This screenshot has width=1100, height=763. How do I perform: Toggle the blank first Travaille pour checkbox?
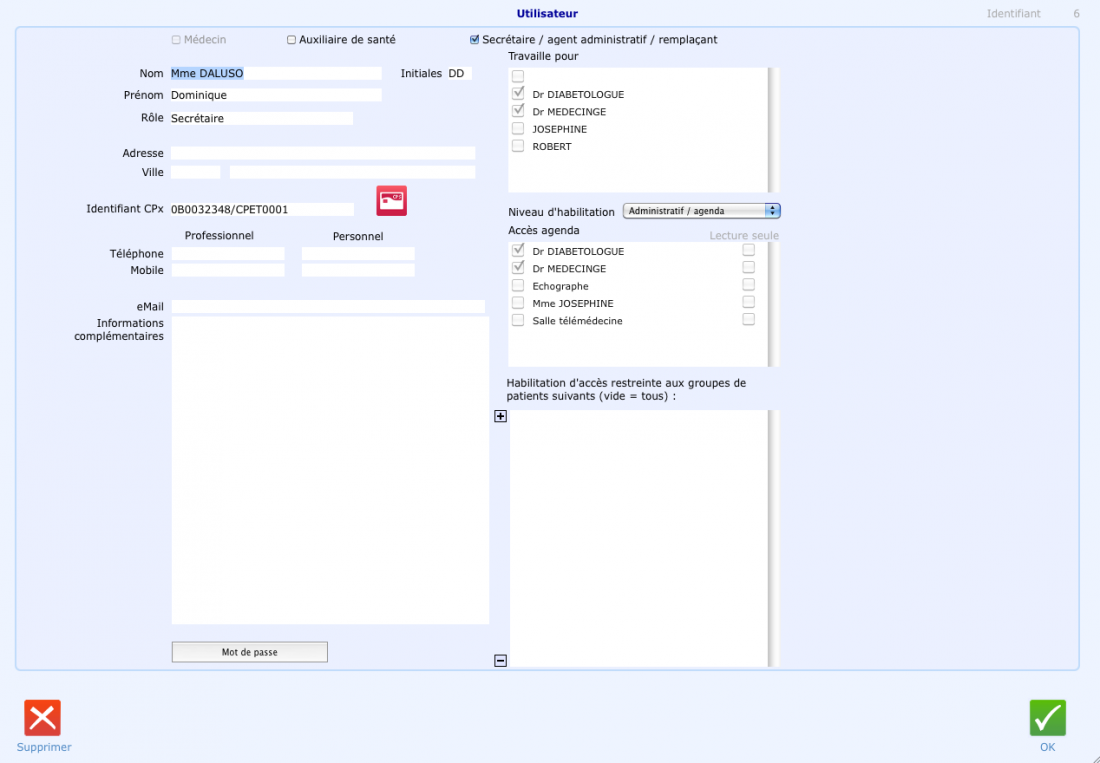518,76
